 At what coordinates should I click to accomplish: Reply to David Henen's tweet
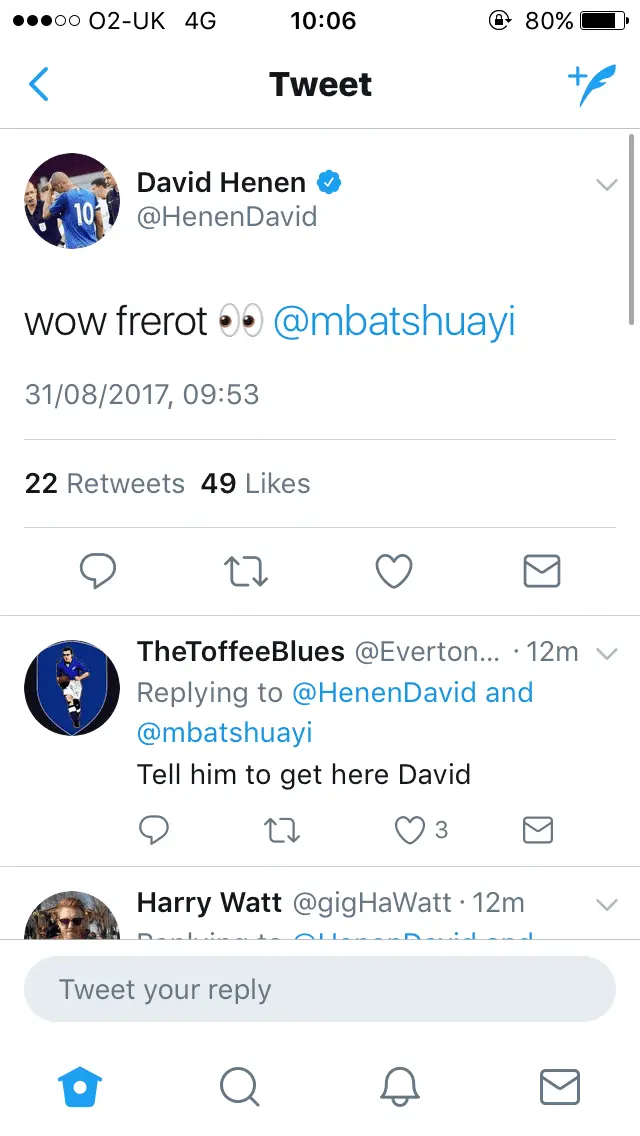pyautogui.click(x=97, y=571)
